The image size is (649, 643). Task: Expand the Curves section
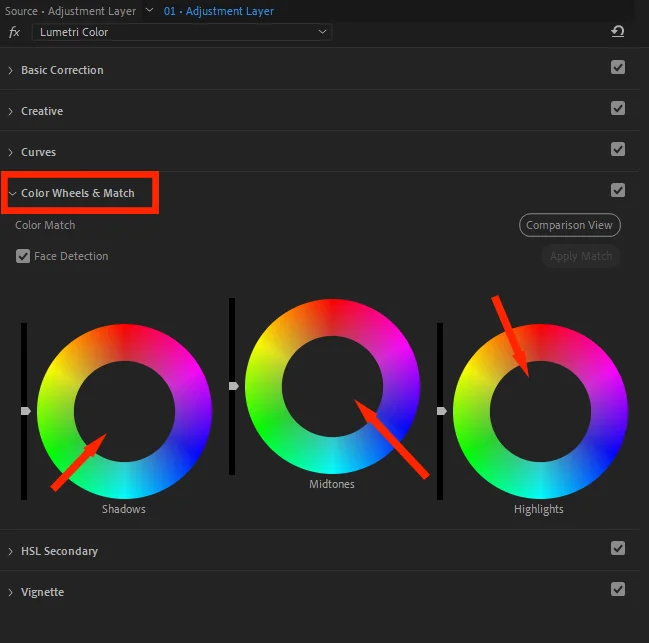[x=11, y=152]
